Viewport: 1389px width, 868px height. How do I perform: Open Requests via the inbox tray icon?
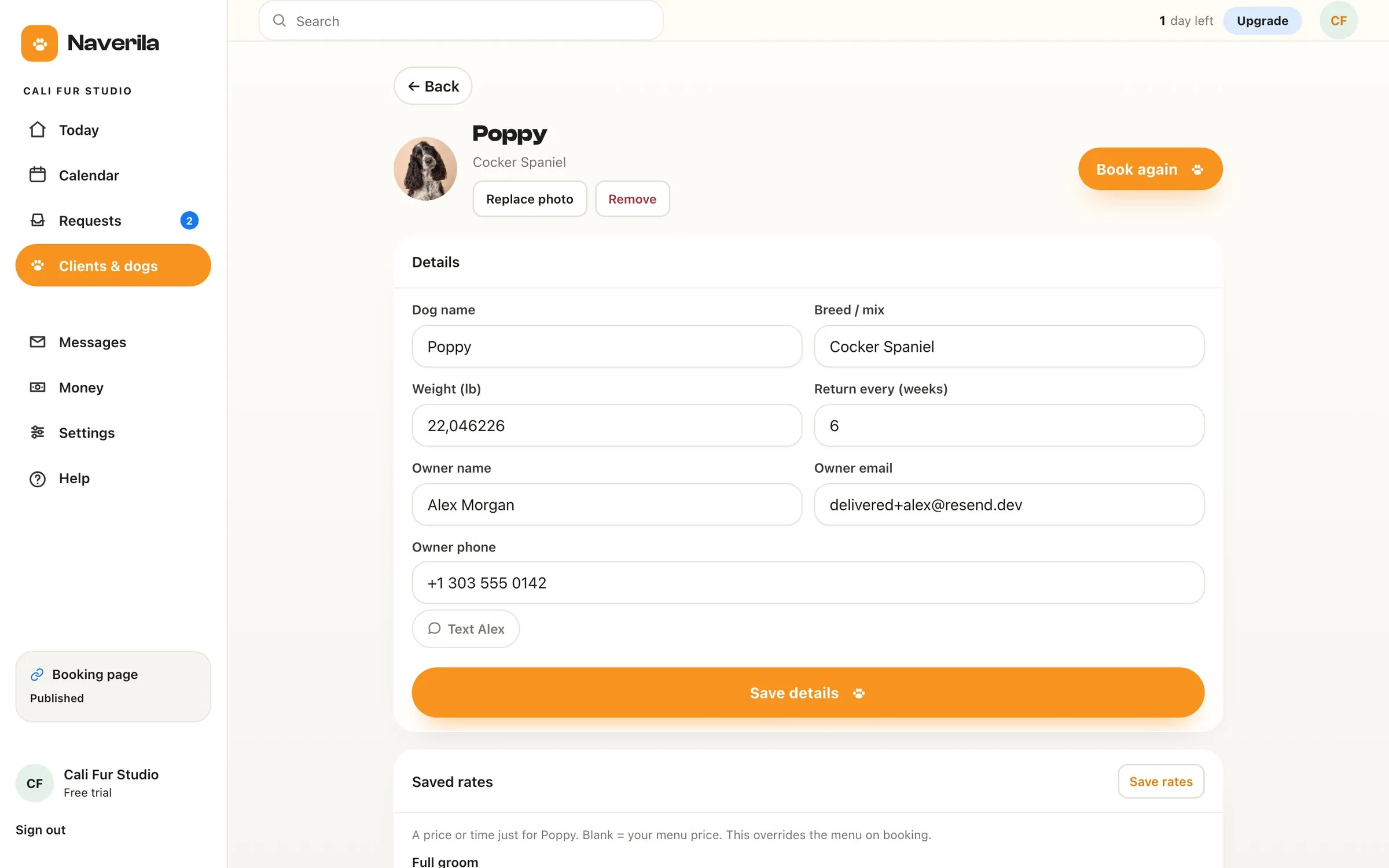click(x=38, y=220)
